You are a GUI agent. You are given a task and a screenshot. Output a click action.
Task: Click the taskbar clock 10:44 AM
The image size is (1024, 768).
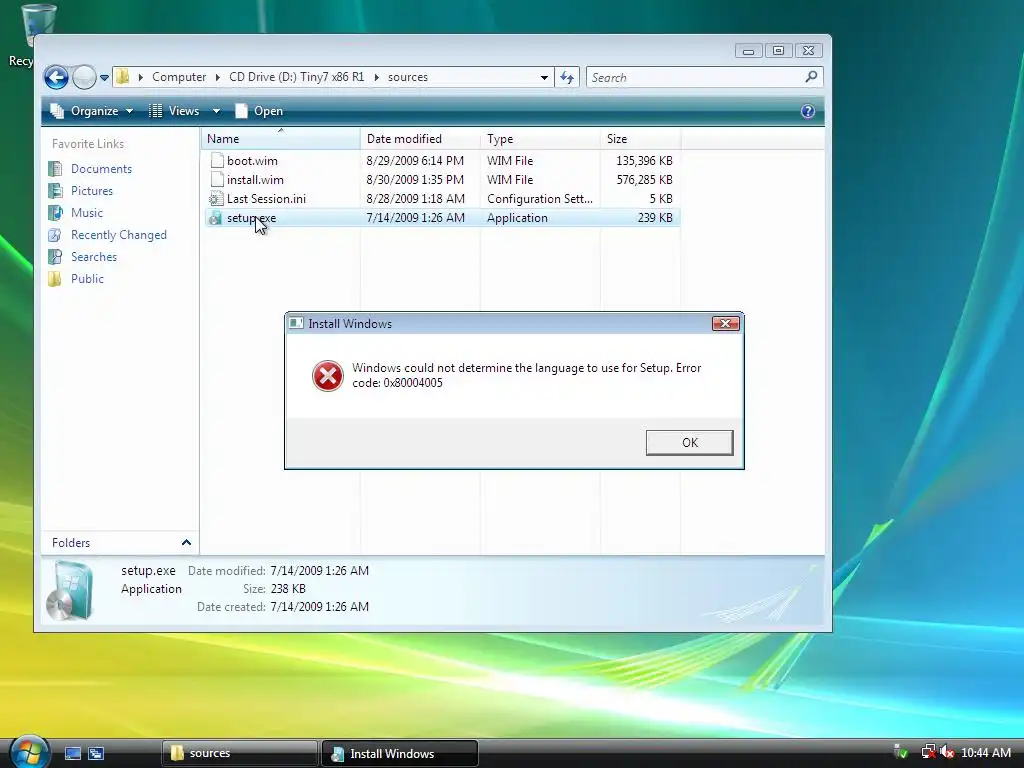986,753
